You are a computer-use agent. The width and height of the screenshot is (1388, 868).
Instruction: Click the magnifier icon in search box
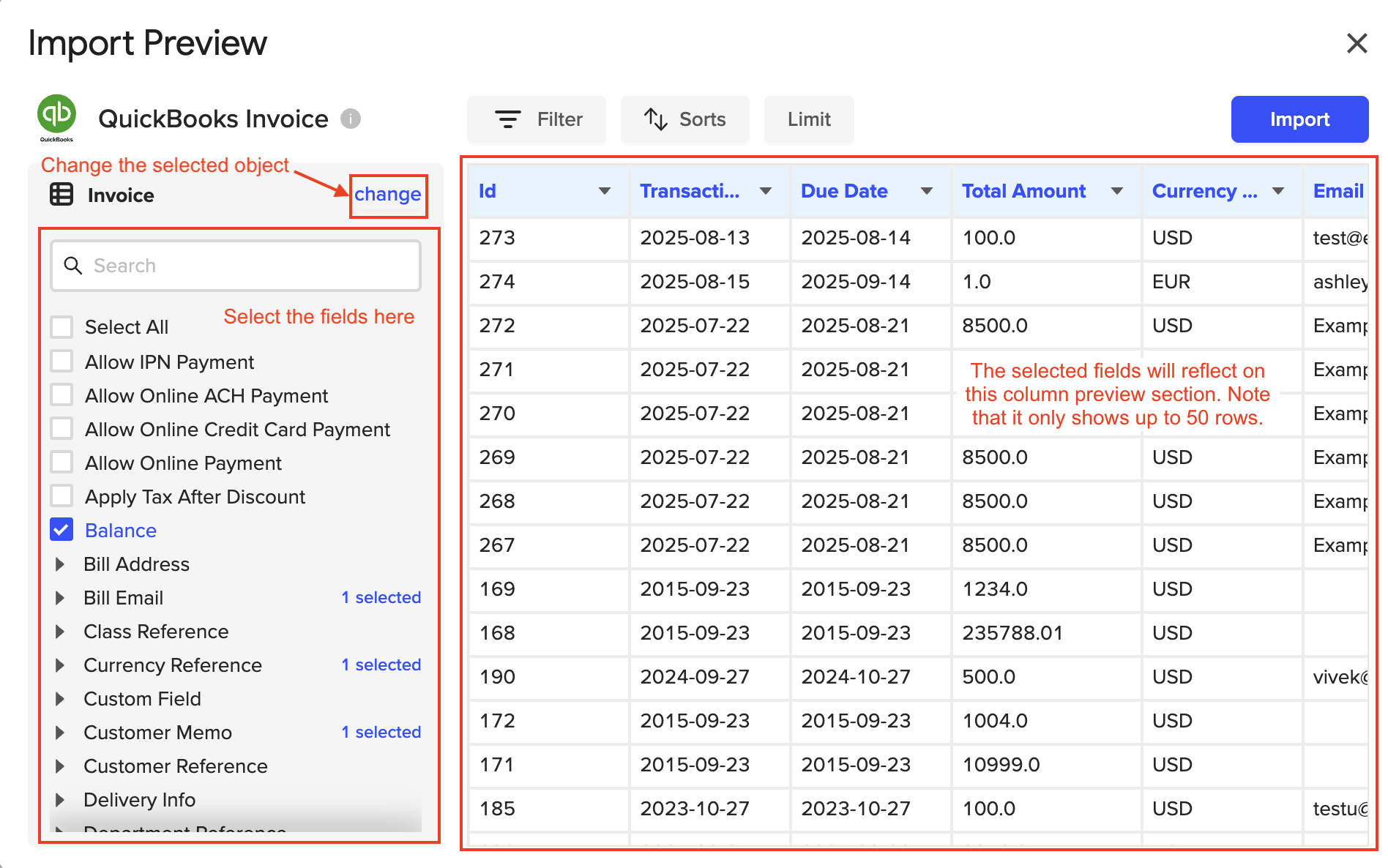(73, 266)
